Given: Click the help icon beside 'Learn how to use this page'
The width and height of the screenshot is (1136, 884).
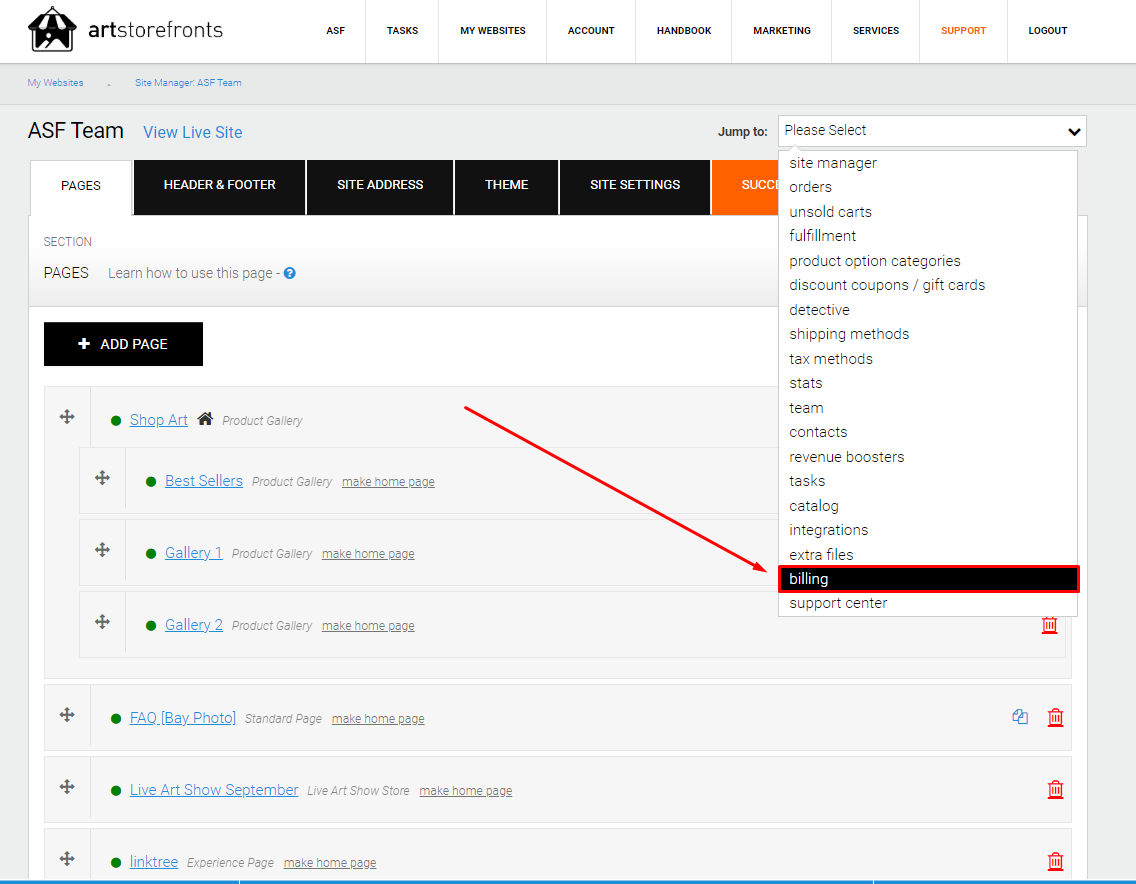Looking at the screenshot, I should tap(290, 273).
